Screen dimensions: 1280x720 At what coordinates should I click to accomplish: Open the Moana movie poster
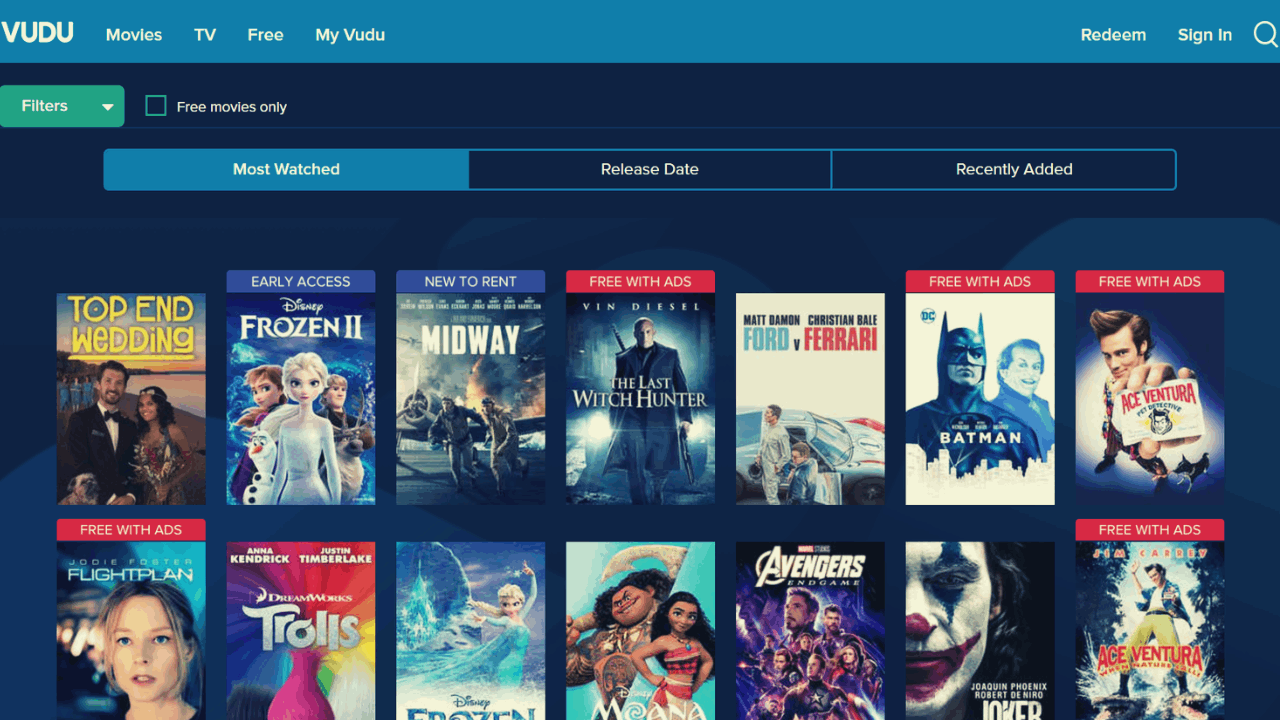tap(640, 631)
